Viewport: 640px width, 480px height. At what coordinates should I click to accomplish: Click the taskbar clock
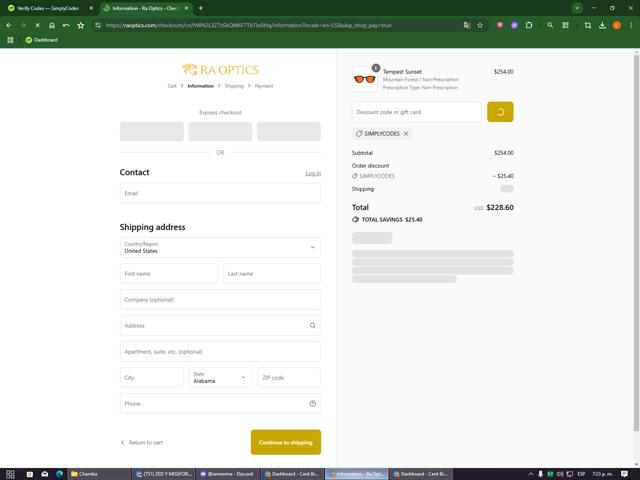tap(602, 474)
